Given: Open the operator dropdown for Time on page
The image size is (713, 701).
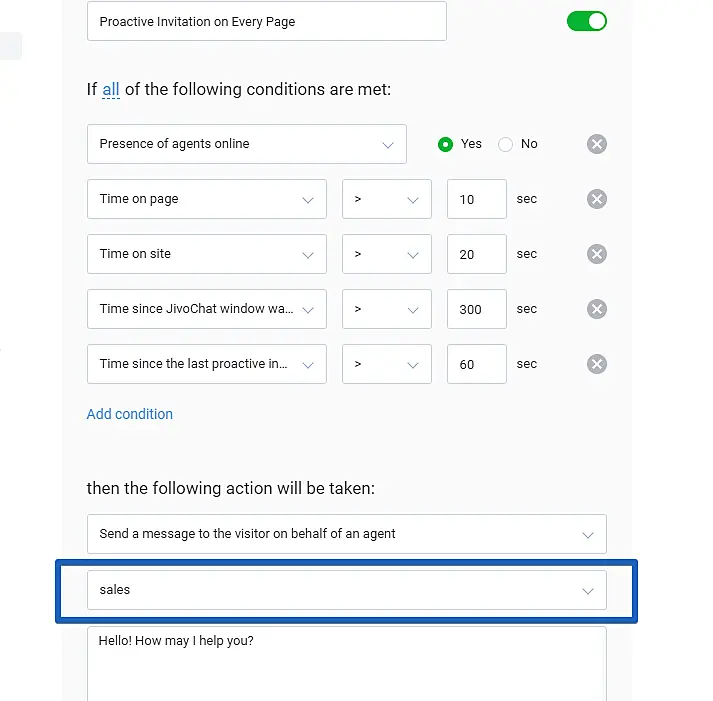Looking at the screenshot, I should point(386,199).
